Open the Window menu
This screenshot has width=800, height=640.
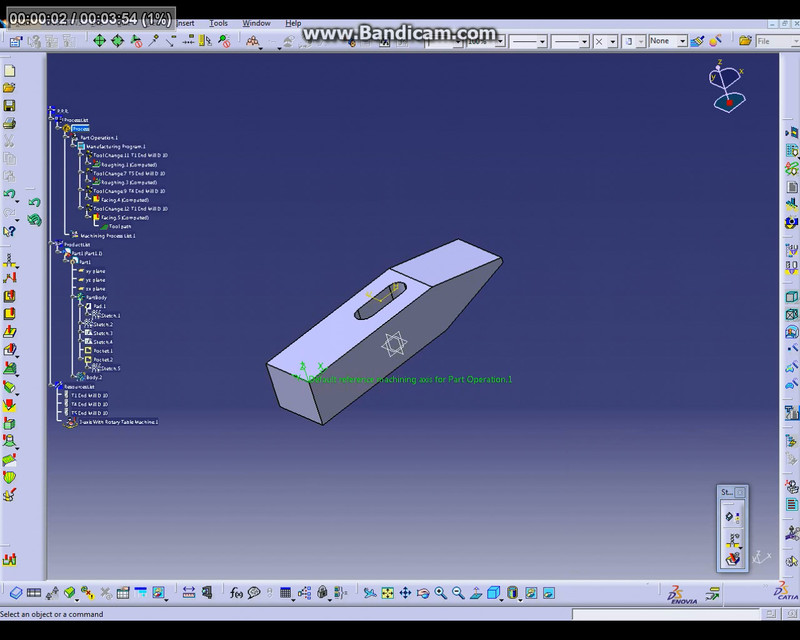pos(258,23)
